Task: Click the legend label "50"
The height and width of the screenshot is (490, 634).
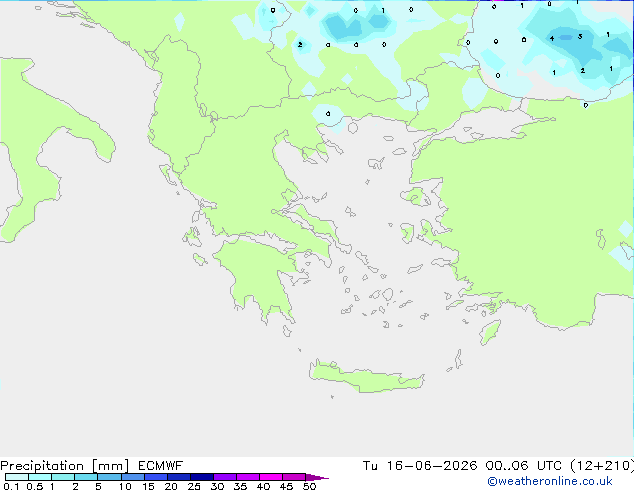Action: coord(309,486)
